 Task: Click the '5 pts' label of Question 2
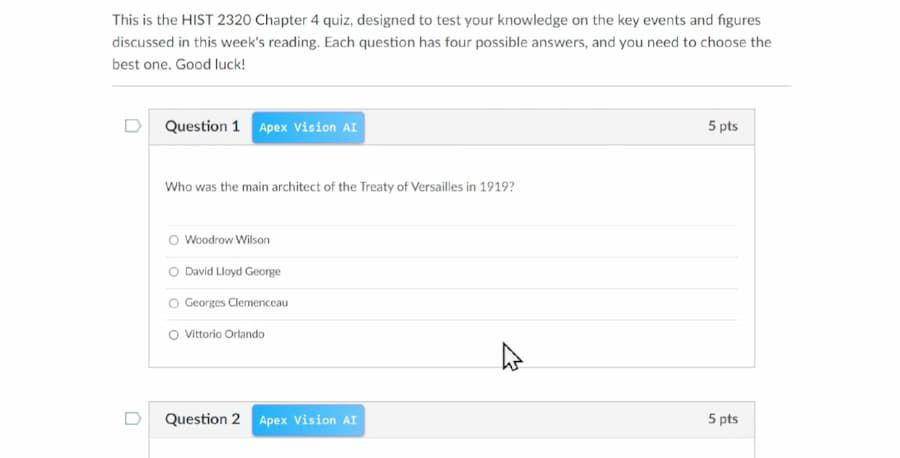point(723,419)
